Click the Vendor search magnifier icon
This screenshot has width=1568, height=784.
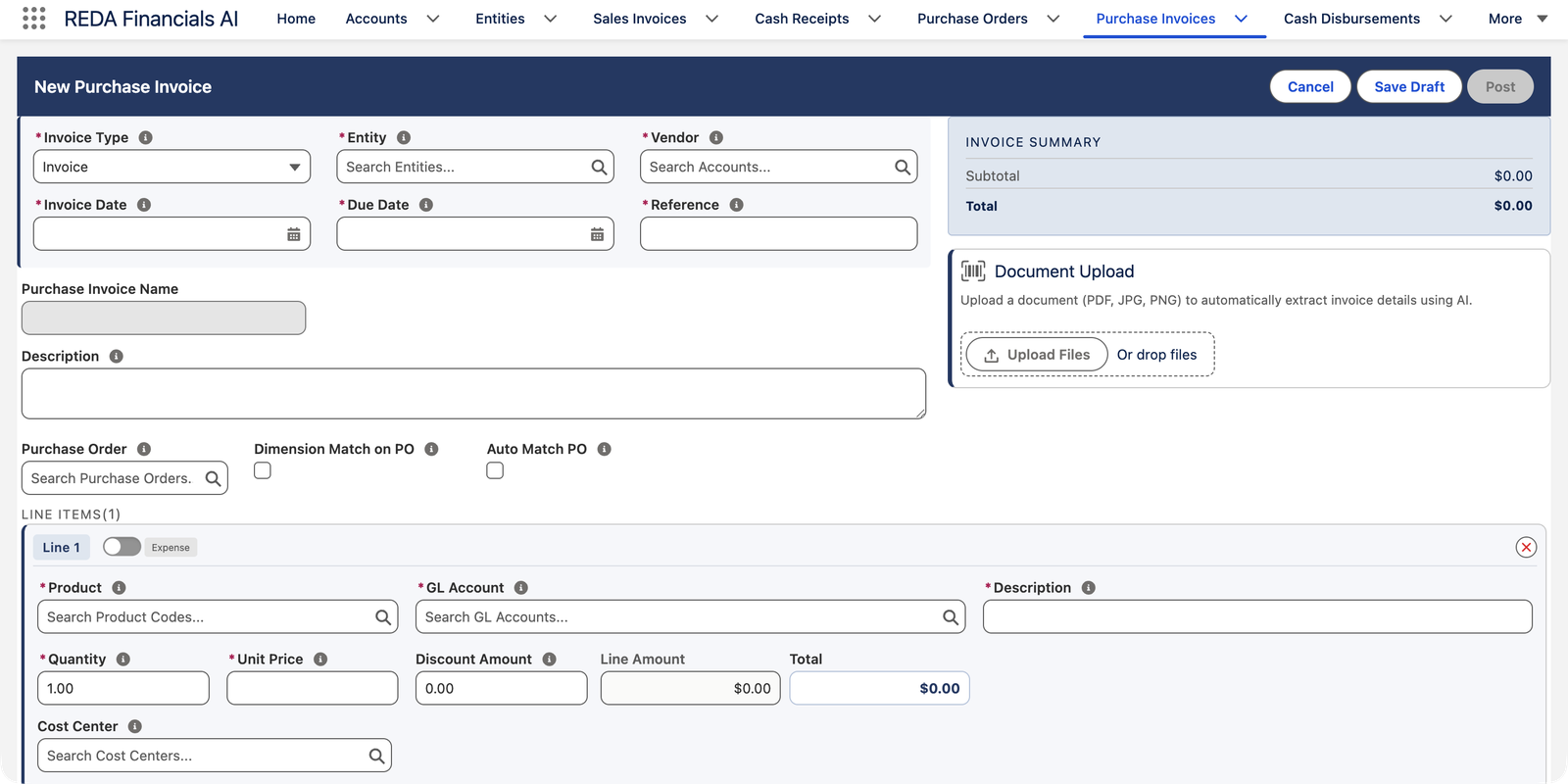[903, 167]
